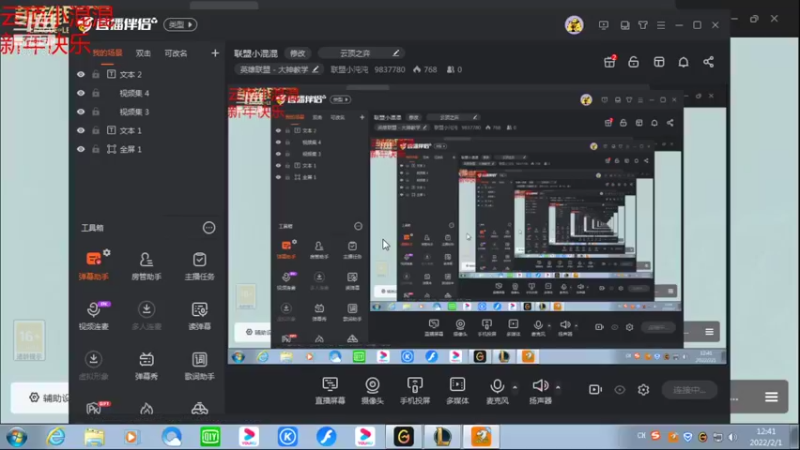The height and width of the screenshot is (450, 800).
Task: Open the flame icon tool in the toolbox
Action: (146, 408)
